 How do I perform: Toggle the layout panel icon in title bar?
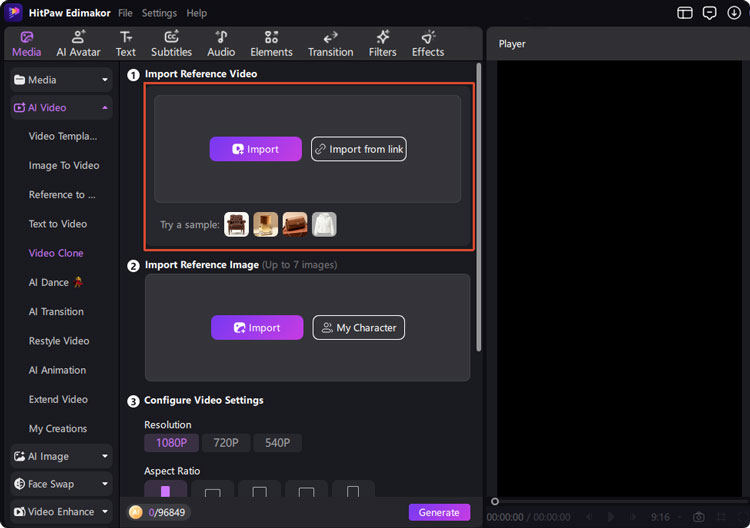click(685, 13)
